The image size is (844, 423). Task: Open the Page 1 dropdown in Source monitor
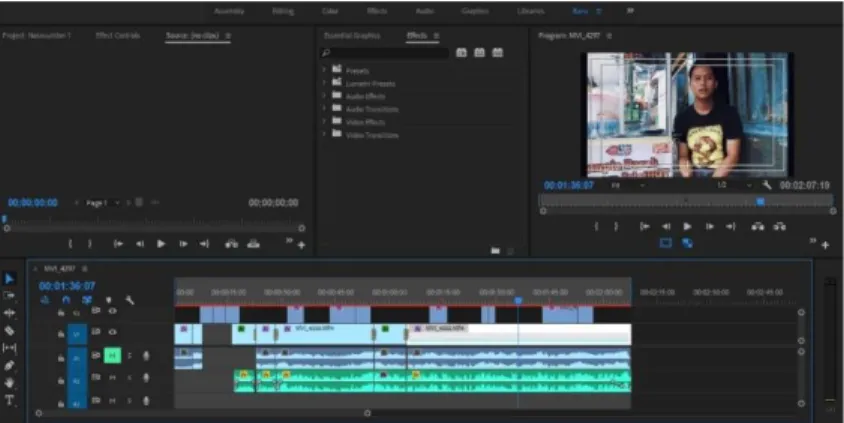coord(102,203)
